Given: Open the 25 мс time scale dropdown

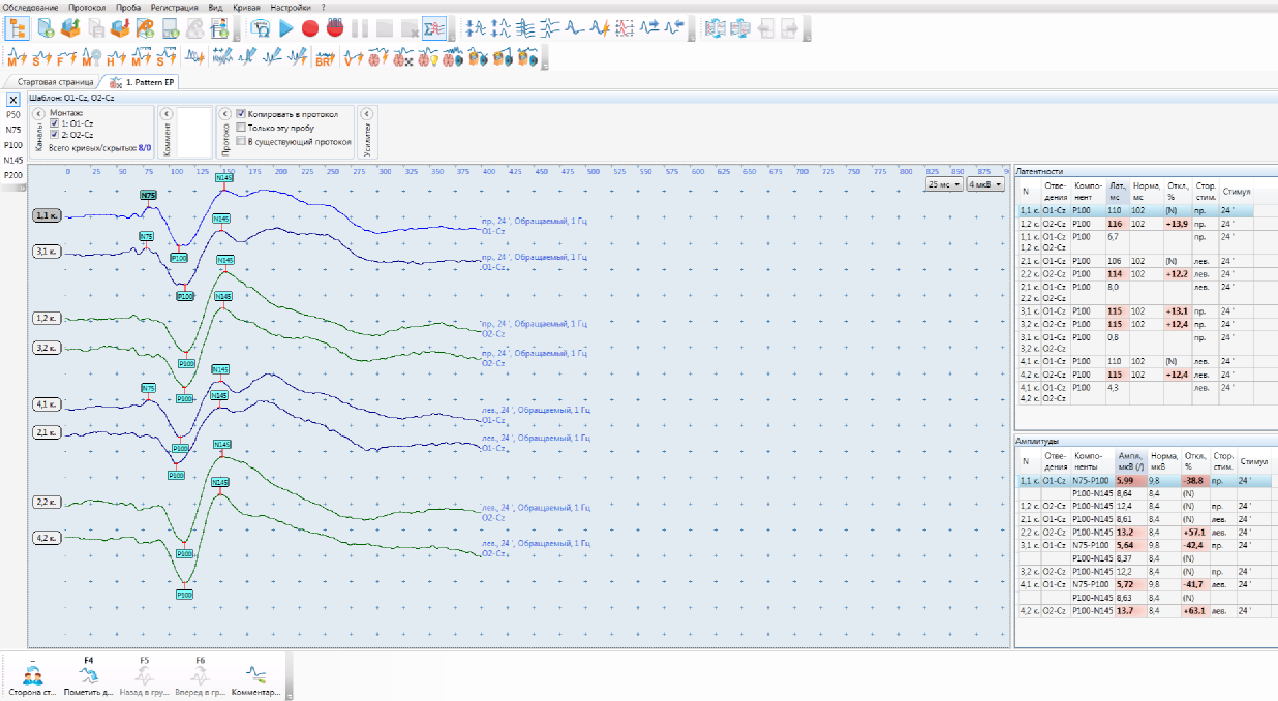Looking at the screenshot, I should tap(943, 185).
